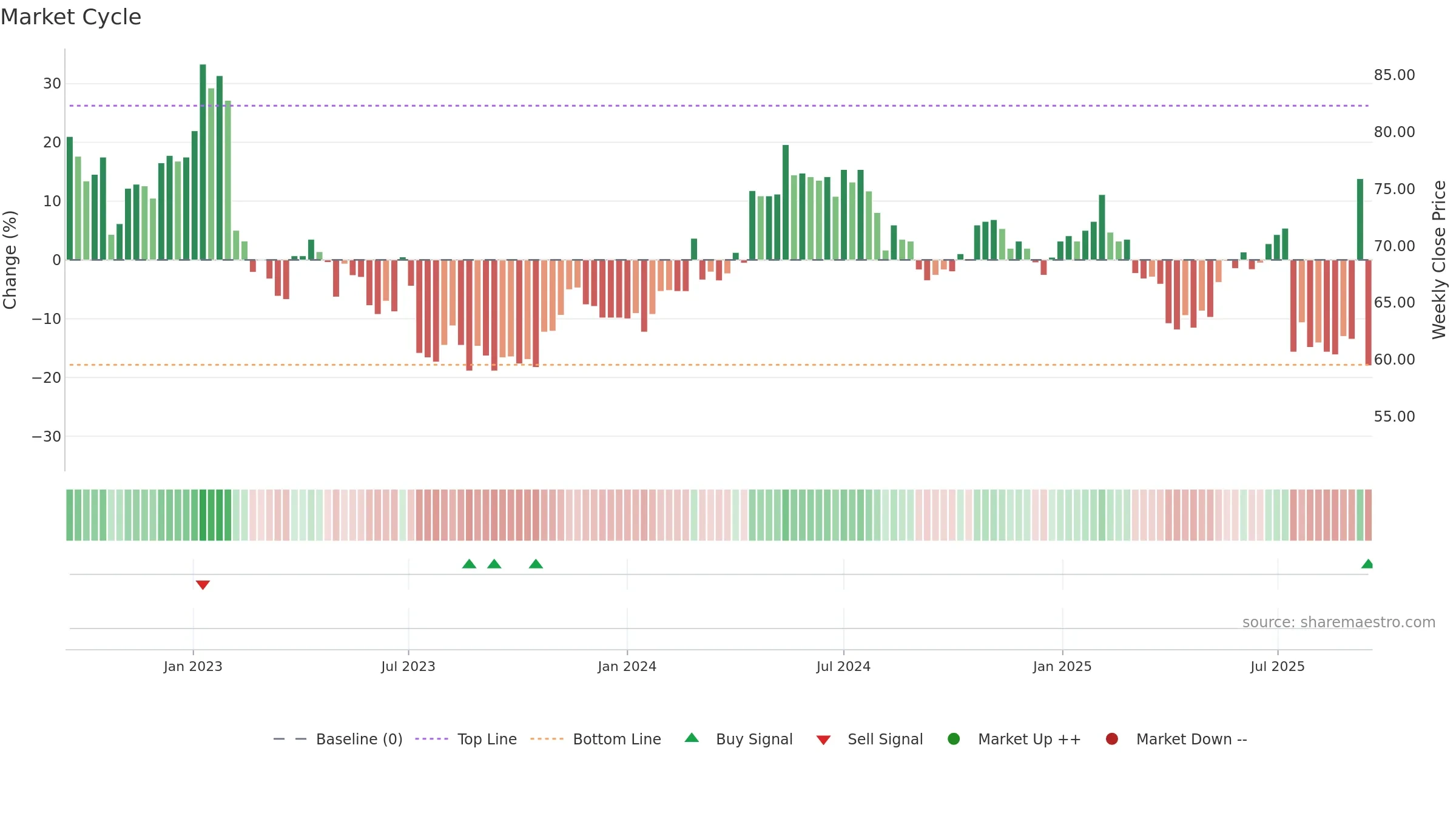Click the green Buy Signal legend triangle
This screenshot has width=1456, height=819.
(x=692, y=738)
